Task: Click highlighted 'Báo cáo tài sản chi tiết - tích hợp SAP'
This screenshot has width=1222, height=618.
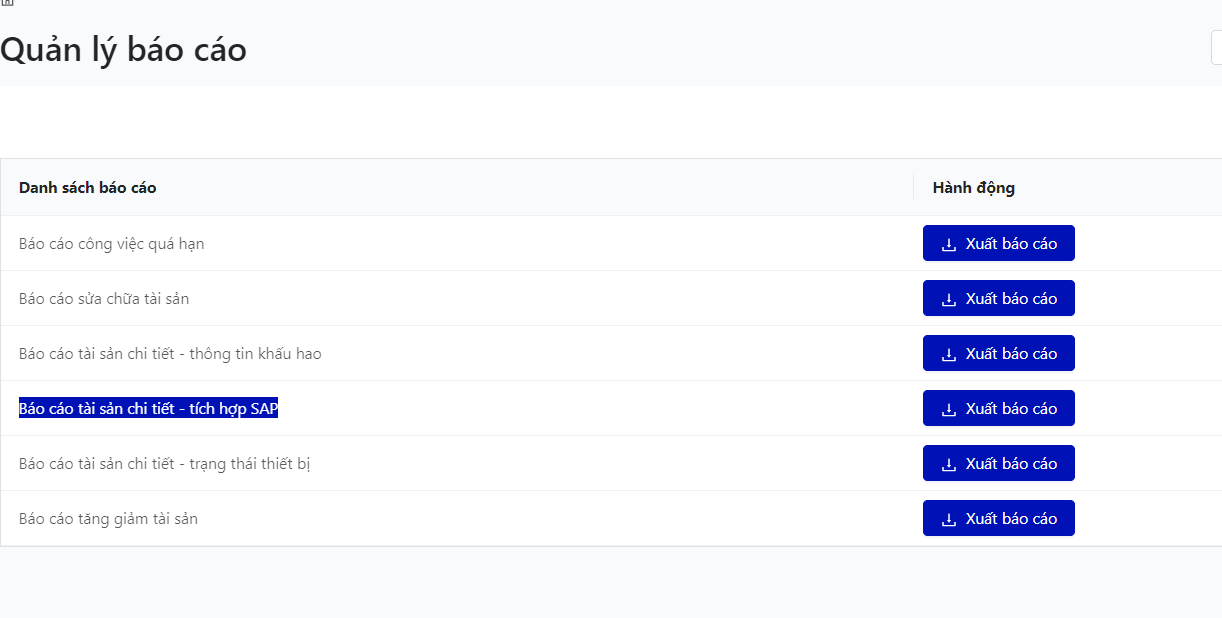Action: (x=148, y=409)
